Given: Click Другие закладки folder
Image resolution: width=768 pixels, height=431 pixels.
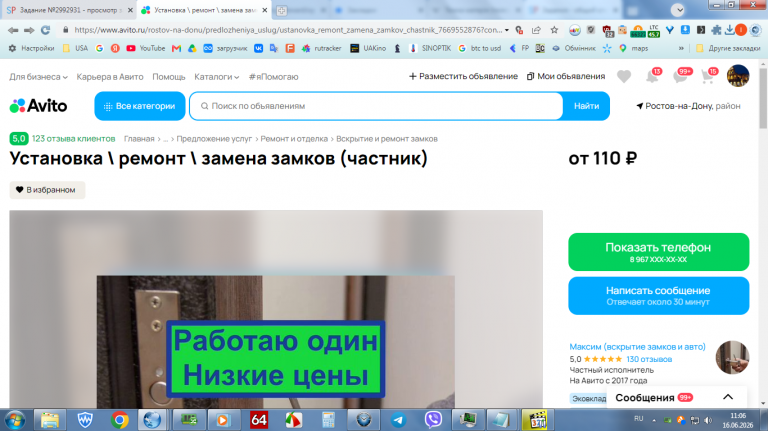Looking at the screenshot, I should [x=728, y=48].
